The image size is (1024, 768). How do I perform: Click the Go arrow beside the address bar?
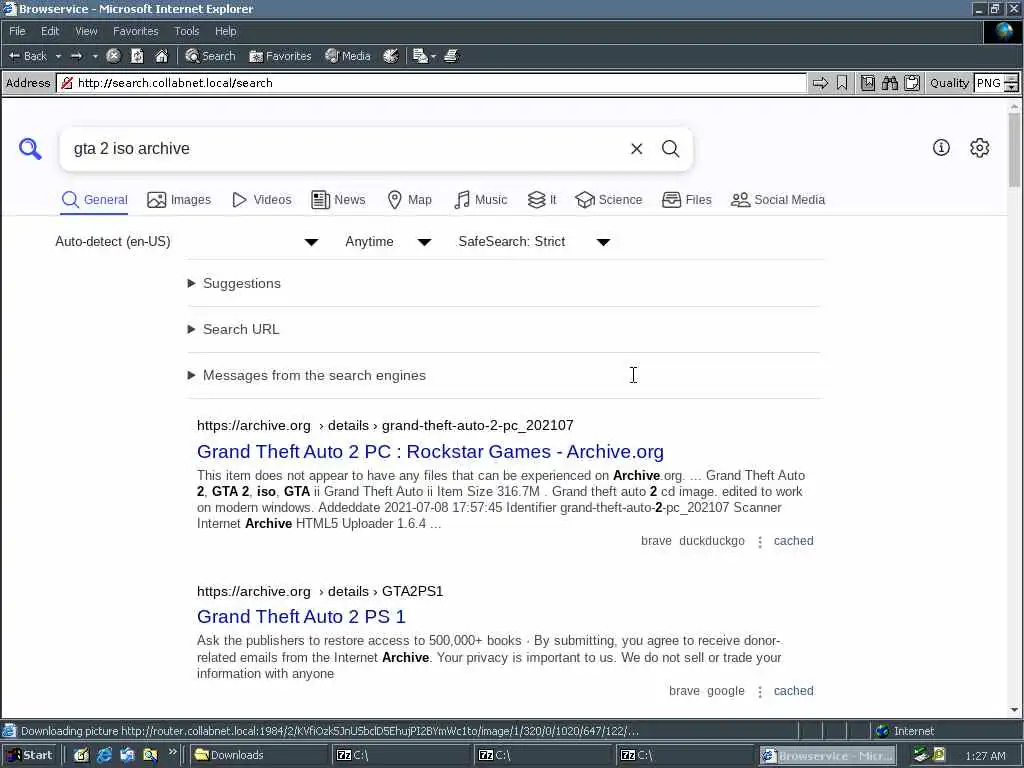coord(820,83)
